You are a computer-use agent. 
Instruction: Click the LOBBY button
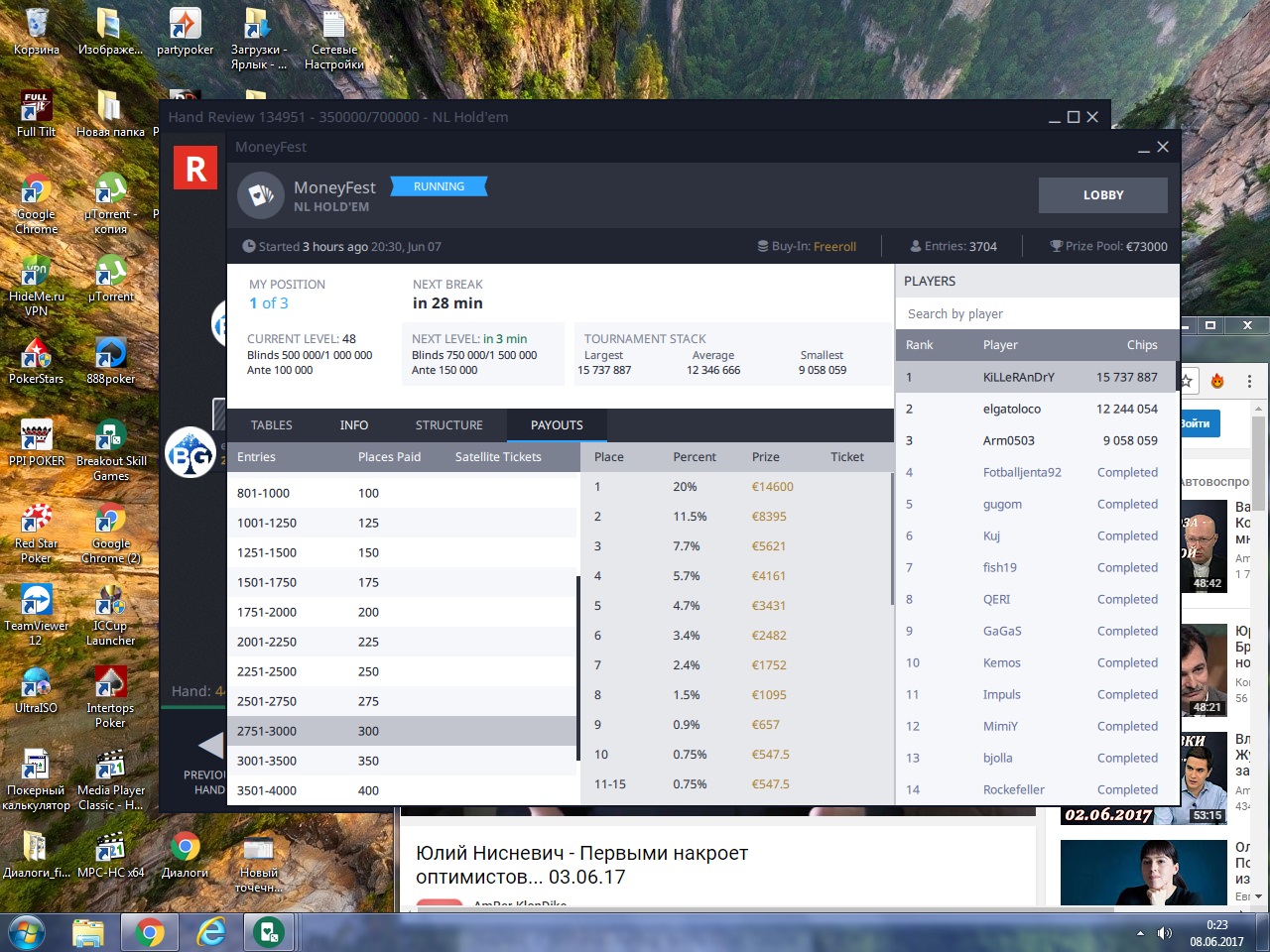[1103, 195]
